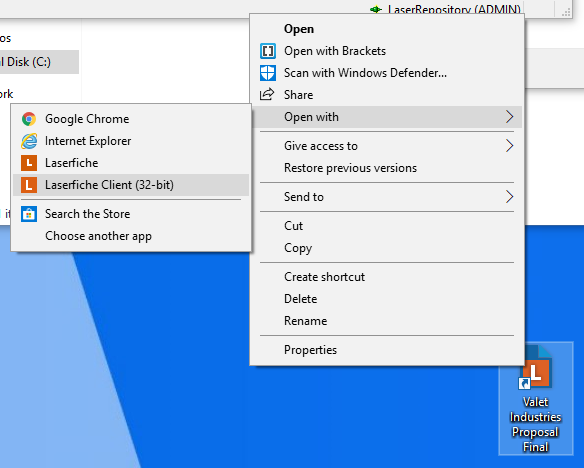Open with Google Chrome
Screen dimensions: 584x468
tap(131, 119)
